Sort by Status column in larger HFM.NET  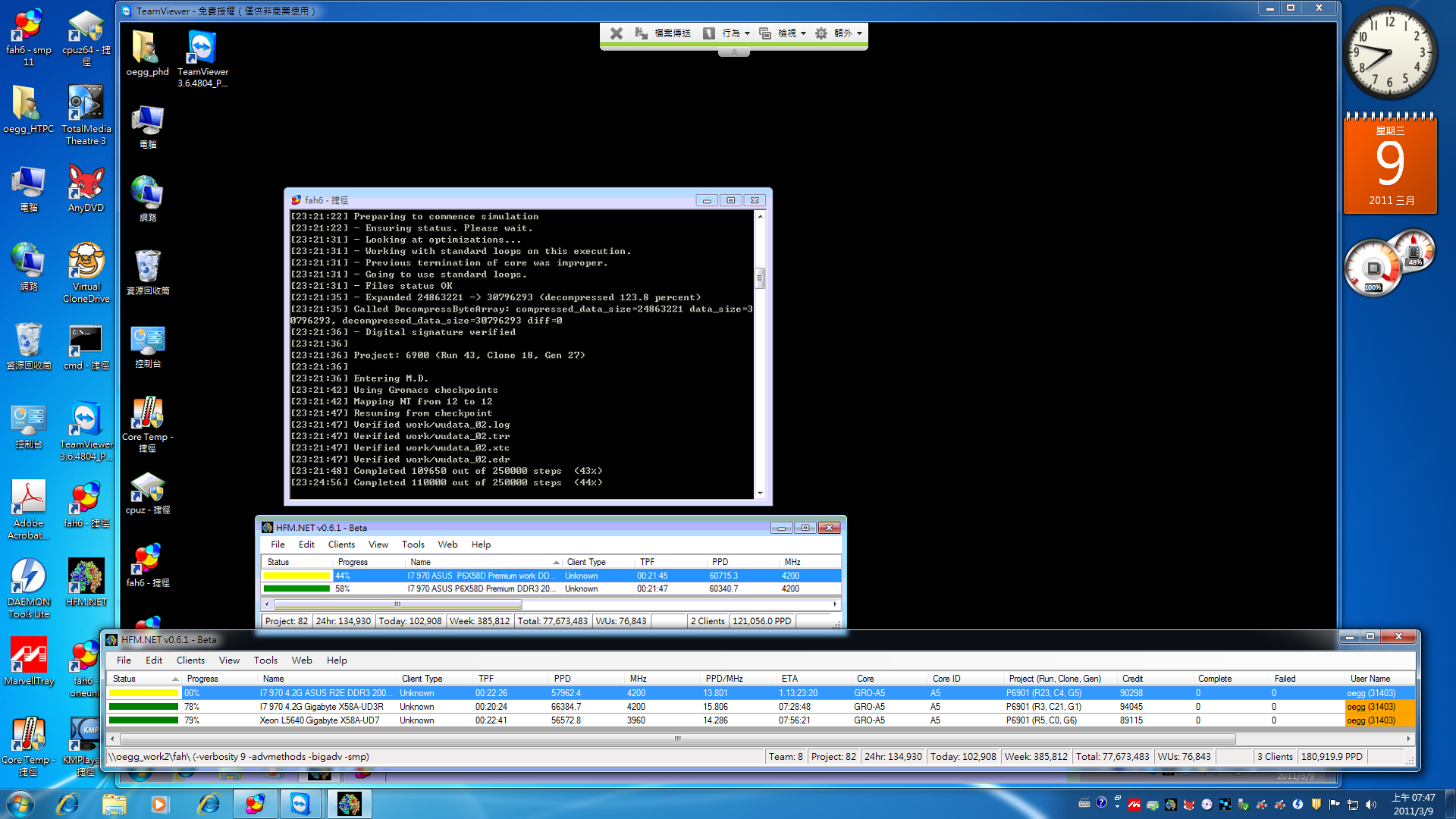[144, 679]
